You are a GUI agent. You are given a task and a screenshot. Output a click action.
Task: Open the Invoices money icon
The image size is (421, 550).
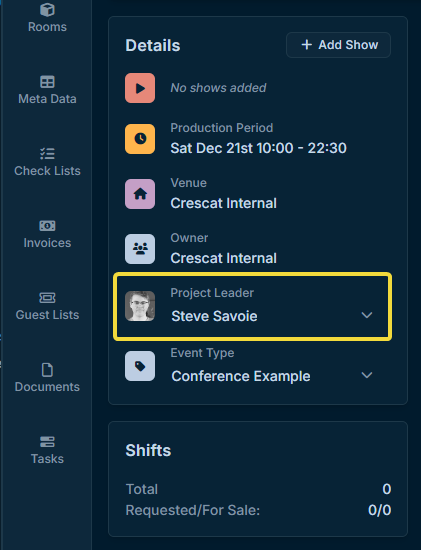tap(47, 226)
